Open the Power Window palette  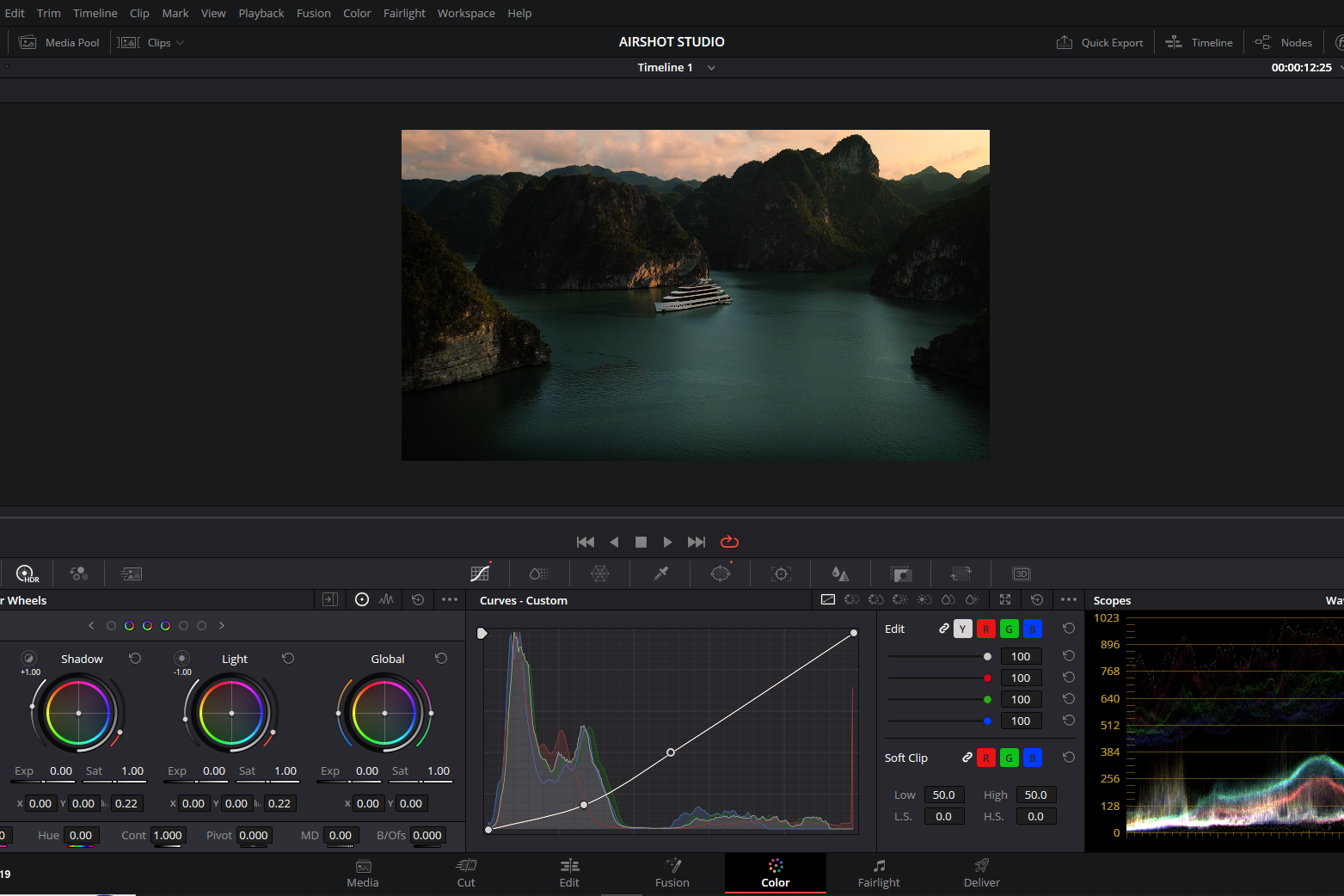pyautogui.click(x=721, y=574)
